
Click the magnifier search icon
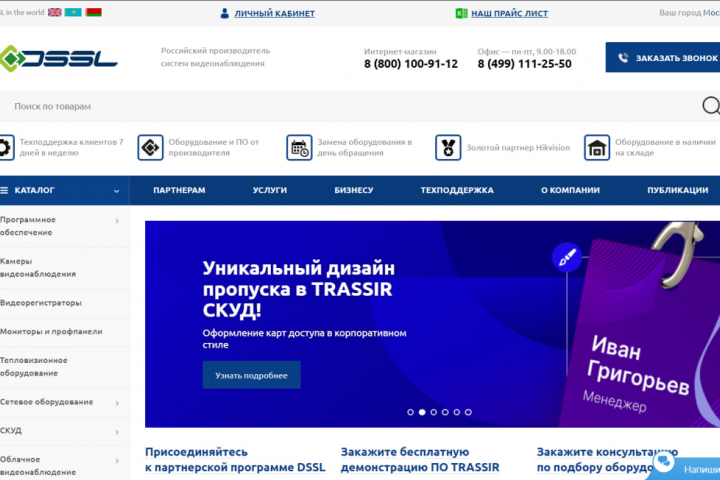coord(711,106)
